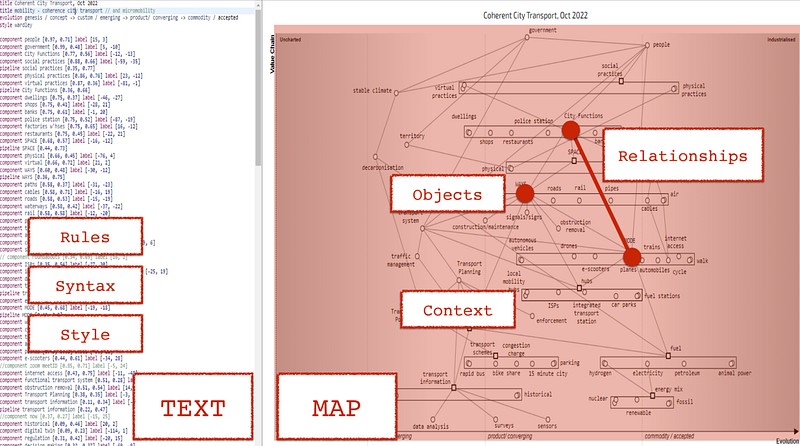Click the fuel pipeline square marker
This screenshot has height=446, width=800.
point(668,356)
